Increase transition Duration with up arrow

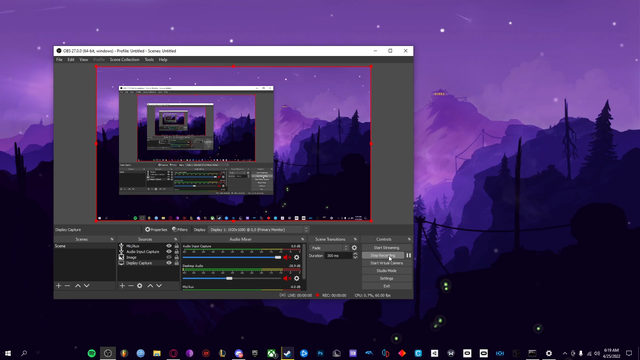click(x=355, y=253)
